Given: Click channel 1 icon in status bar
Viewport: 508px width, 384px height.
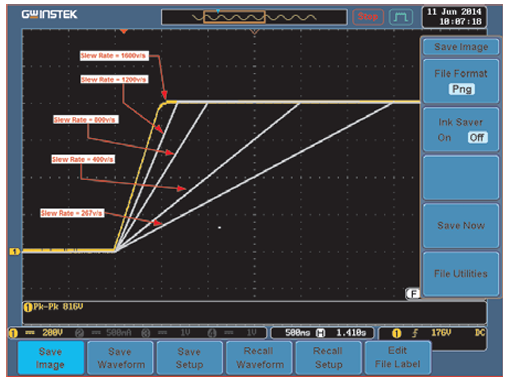Looking at the screenshot, I should tap(13, 333).
